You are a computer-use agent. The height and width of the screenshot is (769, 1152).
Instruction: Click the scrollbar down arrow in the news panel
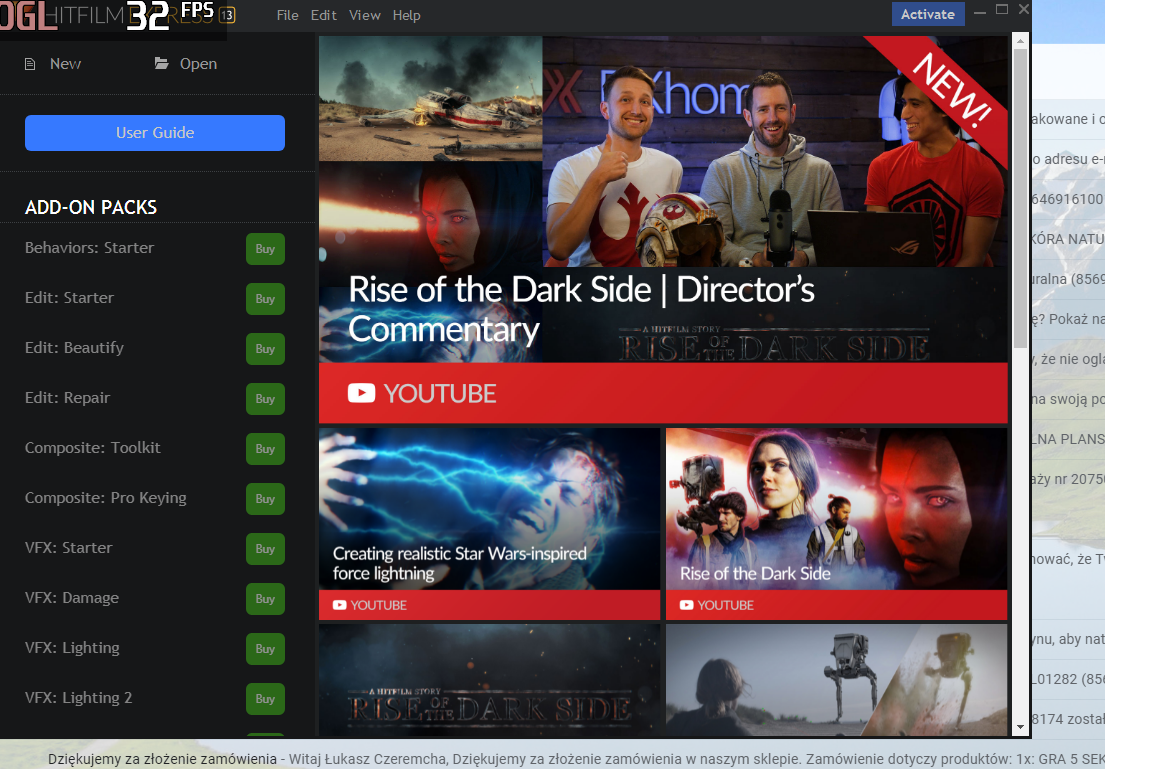pyautogui.click(x=1020, y=727)
